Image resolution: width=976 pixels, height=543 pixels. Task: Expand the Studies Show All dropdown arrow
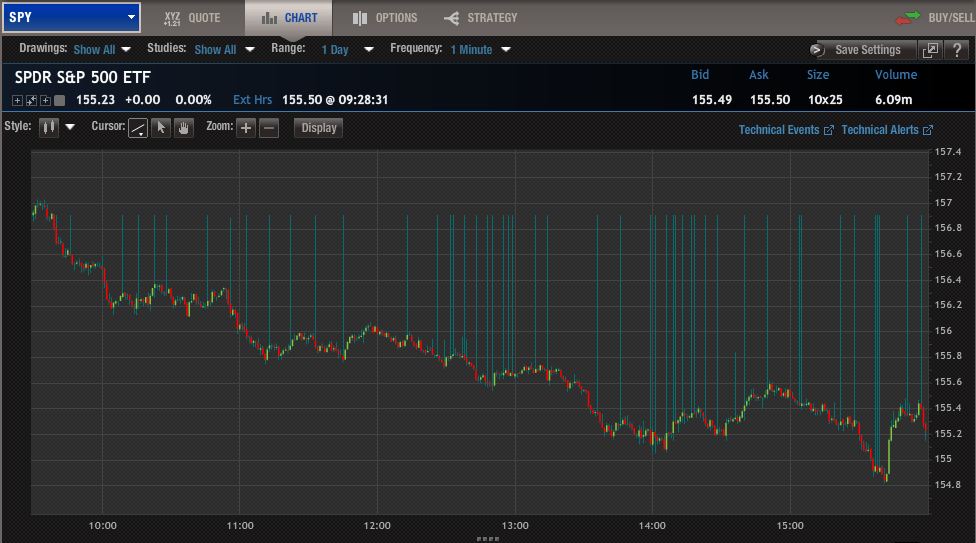(x=250, y=50)
